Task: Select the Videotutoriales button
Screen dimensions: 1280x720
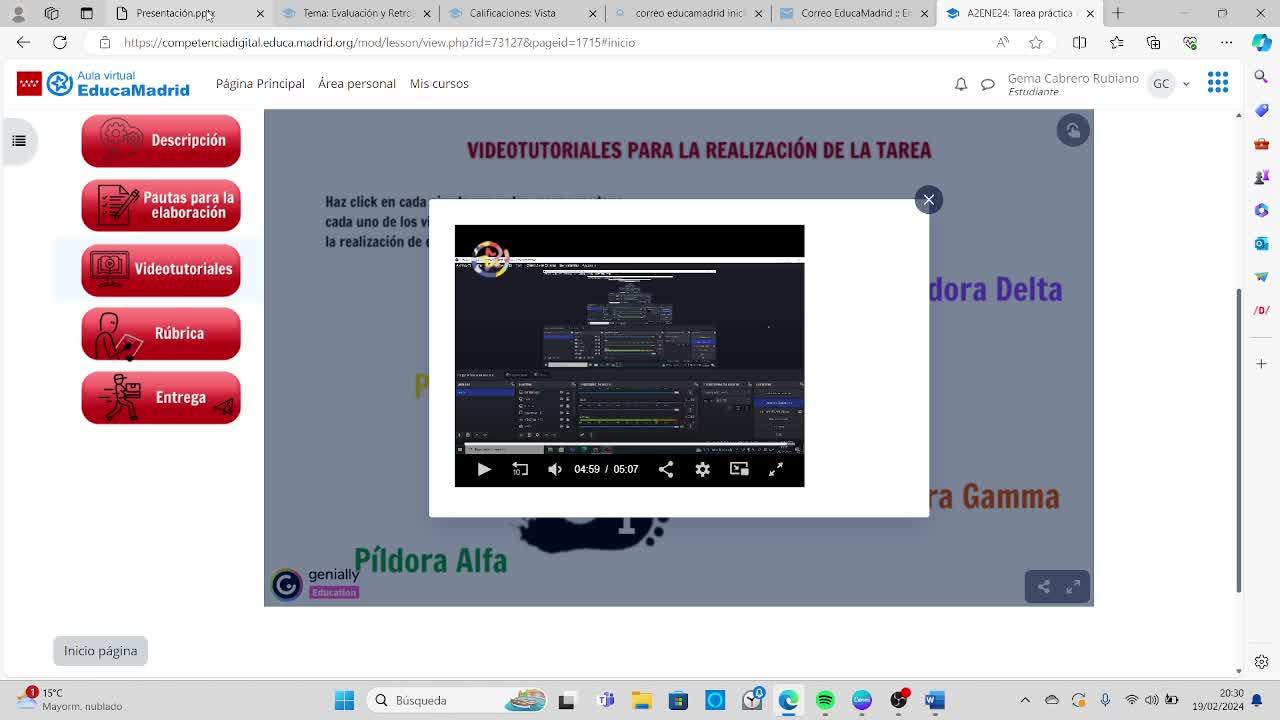Action: tap(161, 269)
